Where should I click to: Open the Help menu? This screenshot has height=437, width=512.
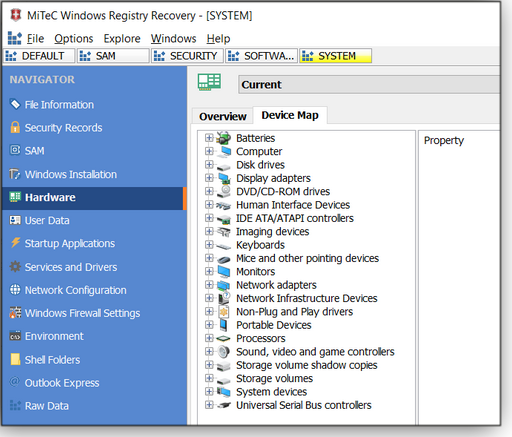pos(218,39)
